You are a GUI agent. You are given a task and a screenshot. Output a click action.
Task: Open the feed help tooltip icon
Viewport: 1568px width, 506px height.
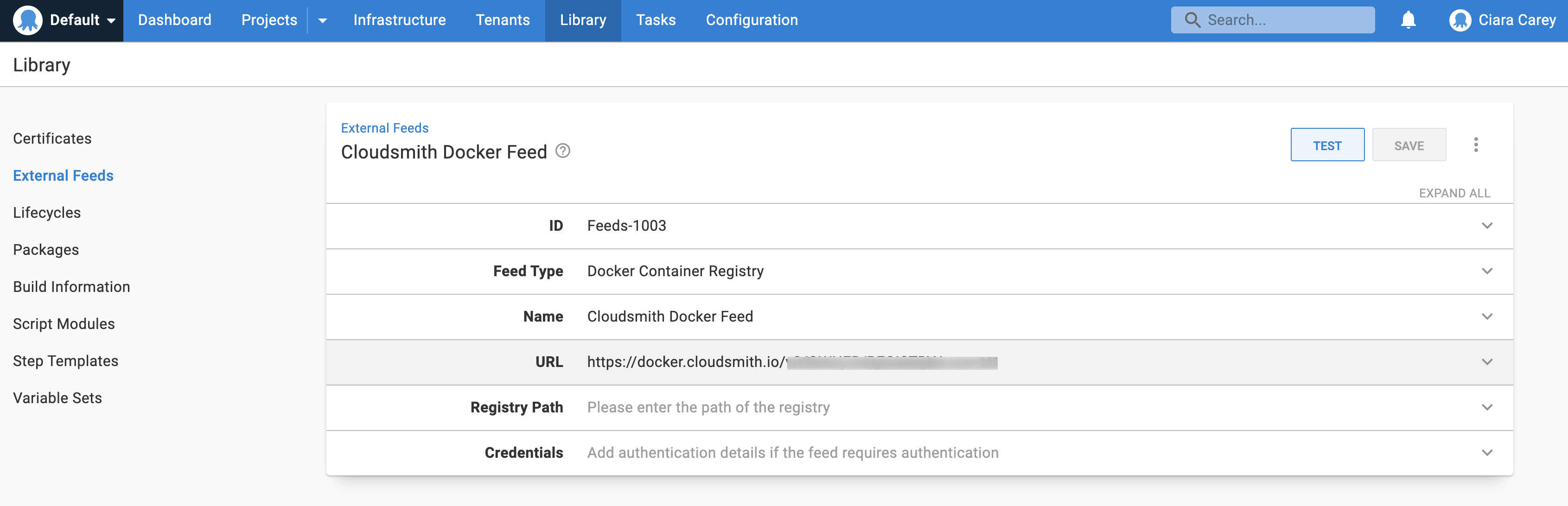pos(563,151)
